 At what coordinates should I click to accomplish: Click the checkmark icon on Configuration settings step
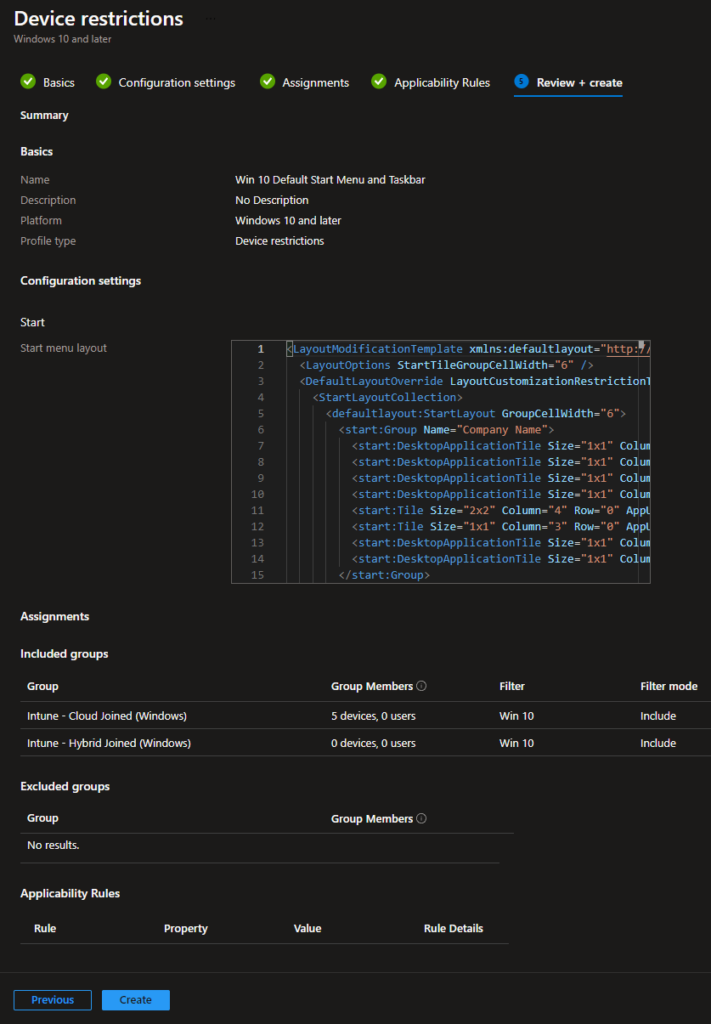[x=103, y=82]
